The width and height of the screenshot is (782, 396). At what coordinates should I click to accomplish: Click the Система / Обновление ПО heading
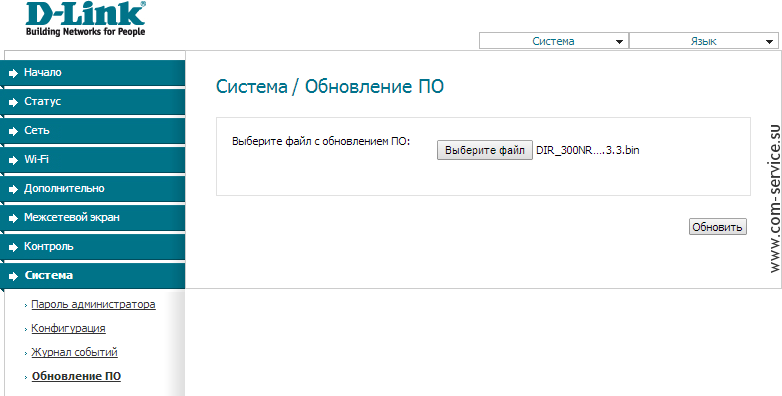point(330,87)
